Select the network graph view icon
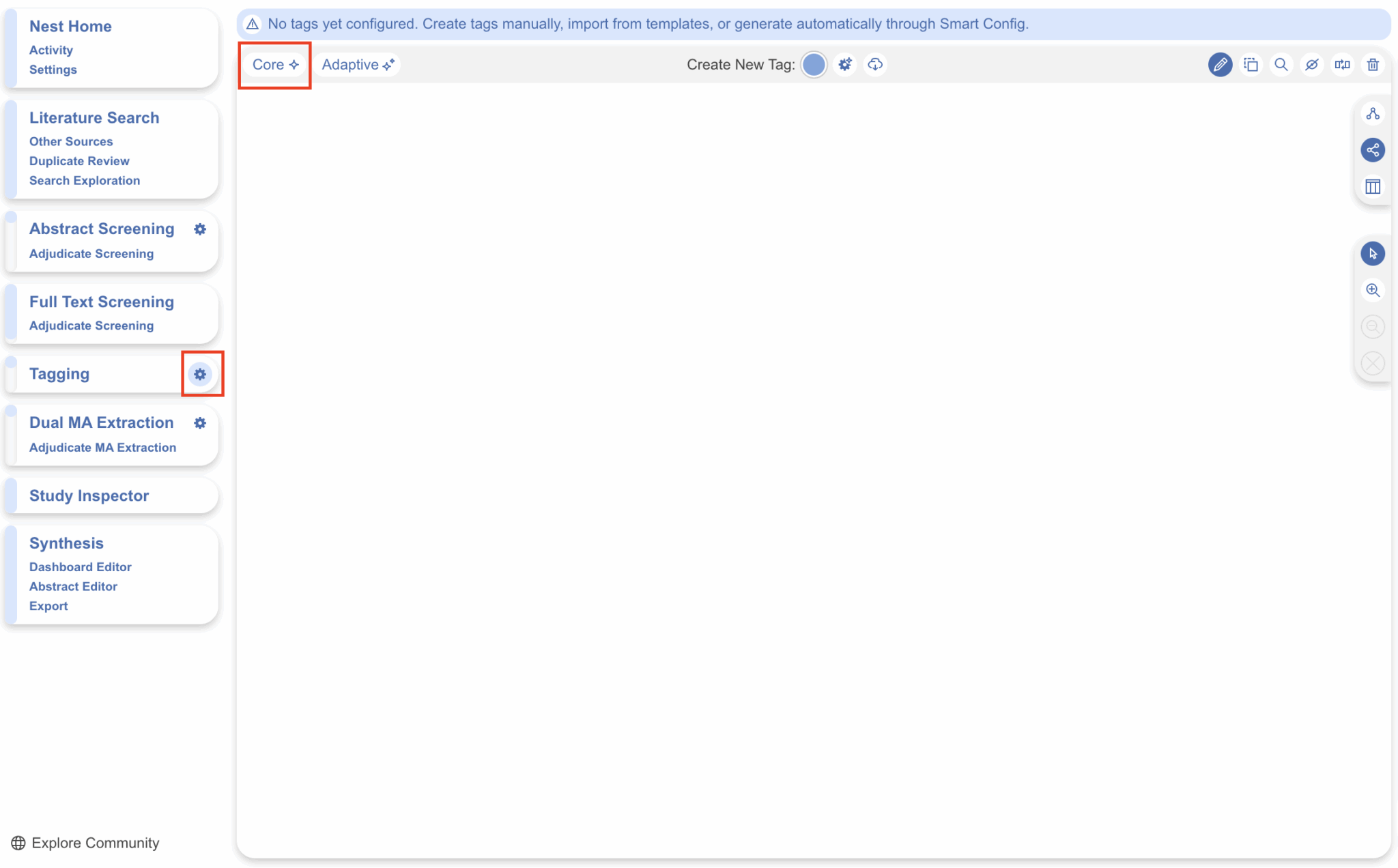This screenshot has height=868, width=1398. [x=1373, y=150]
